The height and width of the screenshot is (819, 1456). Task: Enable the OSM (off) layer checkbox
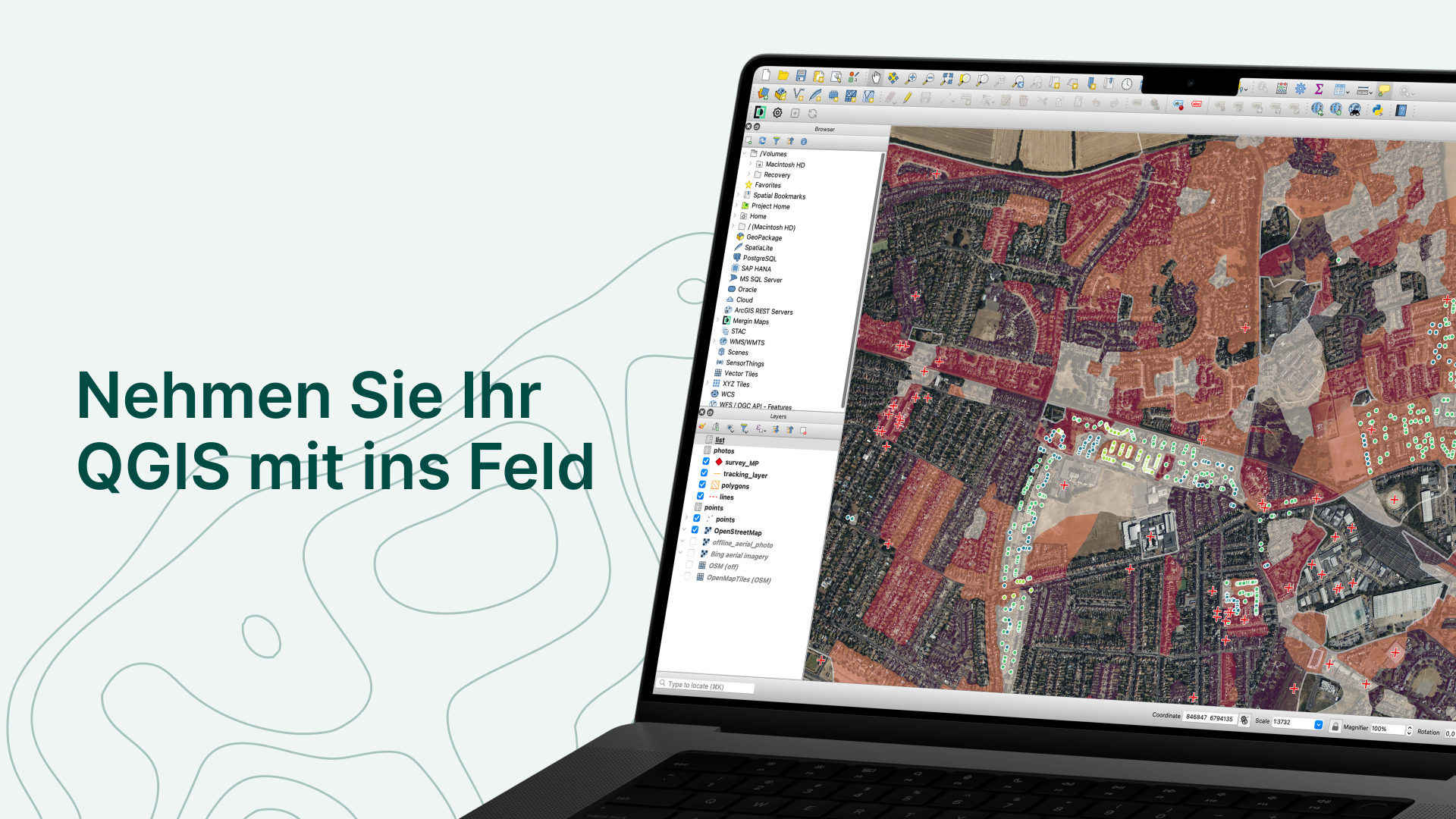tap(689, 564)
